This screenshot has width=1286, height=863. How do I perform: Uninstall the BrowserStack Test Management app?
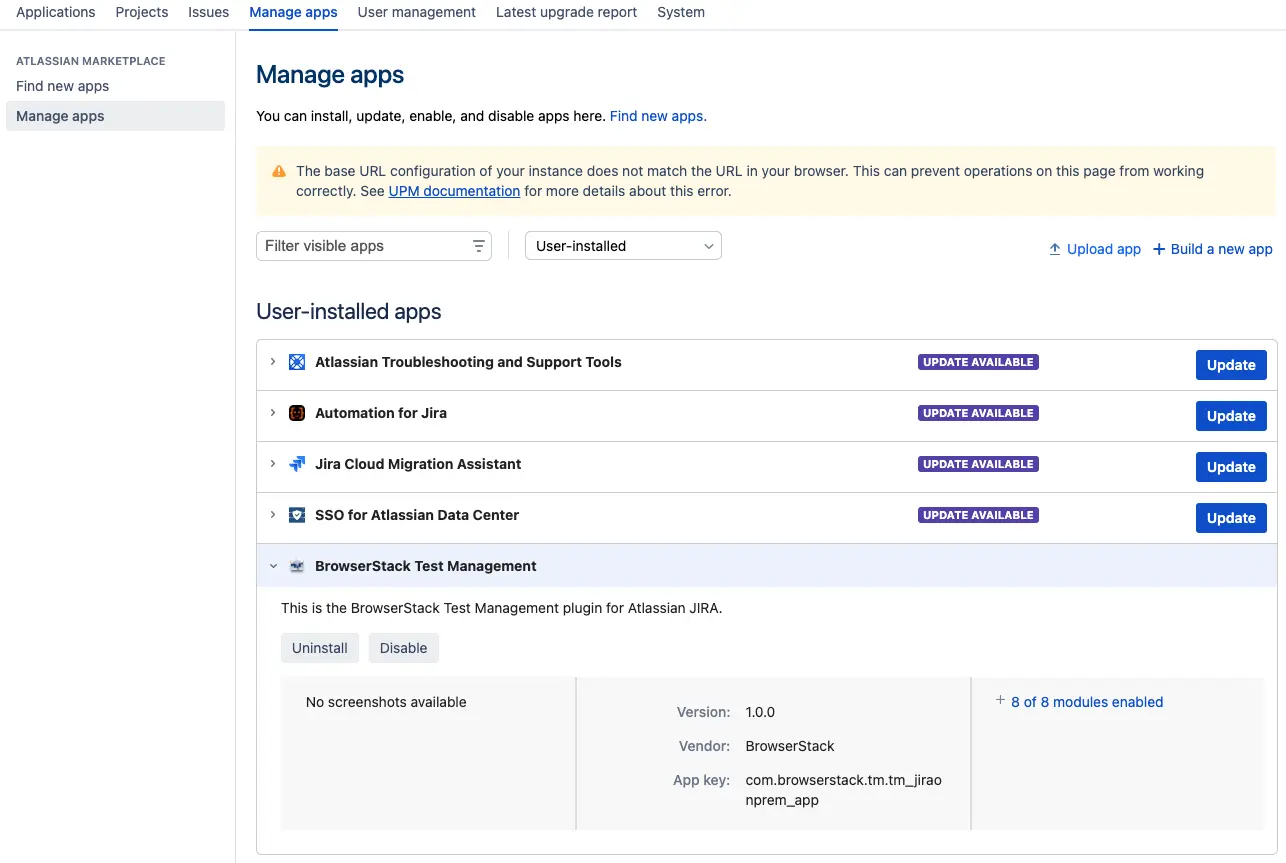(319, 648)
